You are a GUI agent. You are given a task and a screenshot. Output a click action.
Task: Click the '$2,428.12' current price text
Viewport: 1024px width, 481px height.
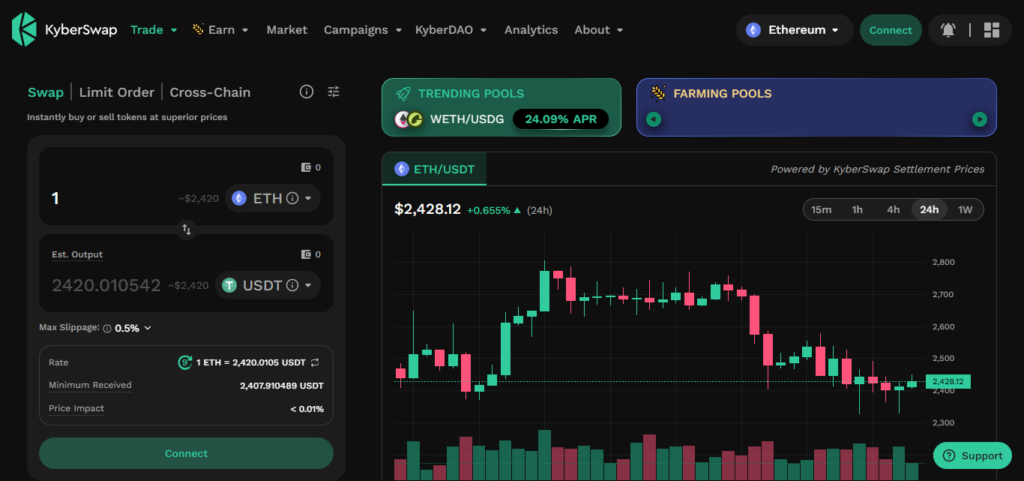pyautogui.click(x=428, y=209)
